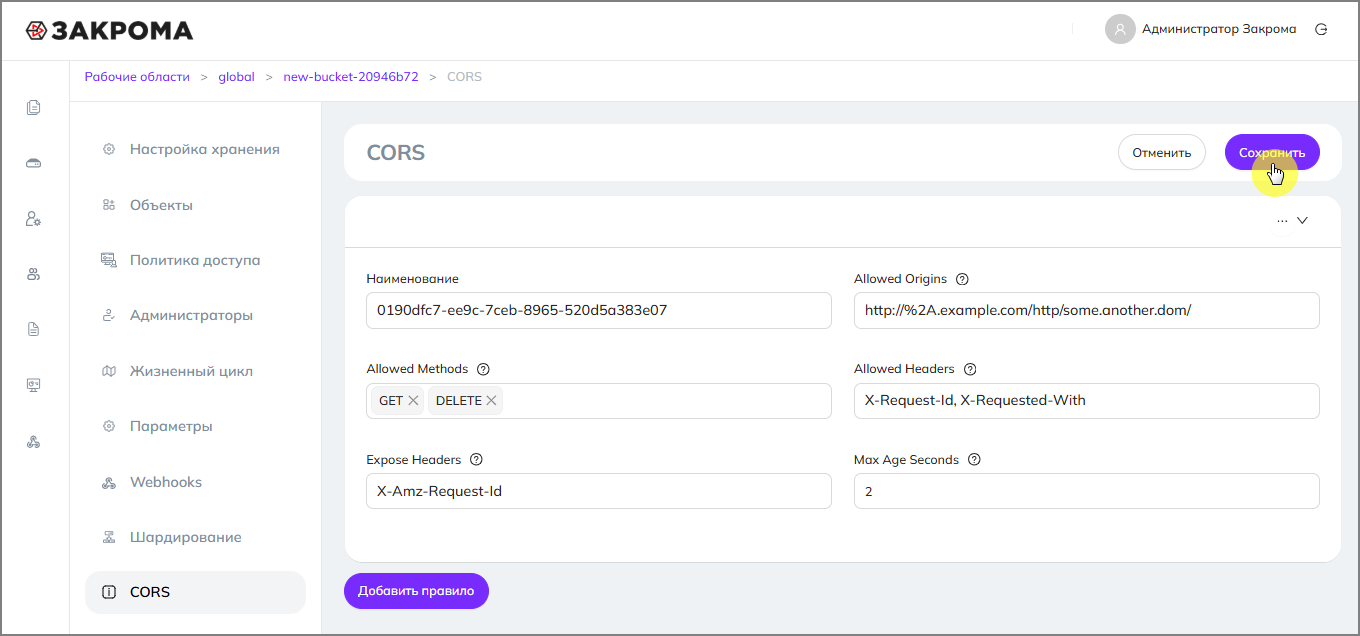
Task: Click help icon beside Allowed Methods
Action: (x=484, y=369)
